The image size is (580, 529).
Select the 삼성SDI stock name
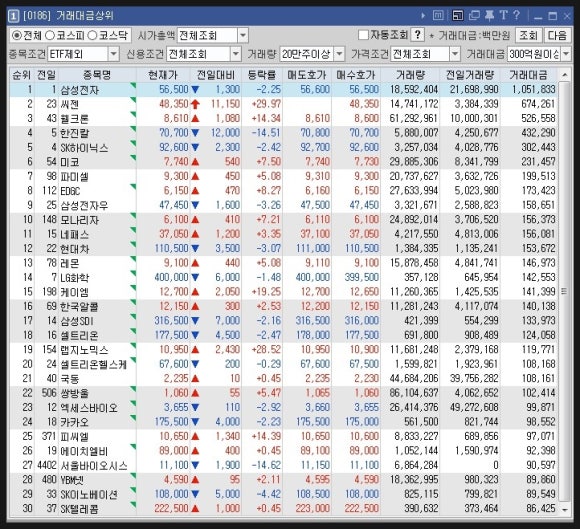point(77,321)
